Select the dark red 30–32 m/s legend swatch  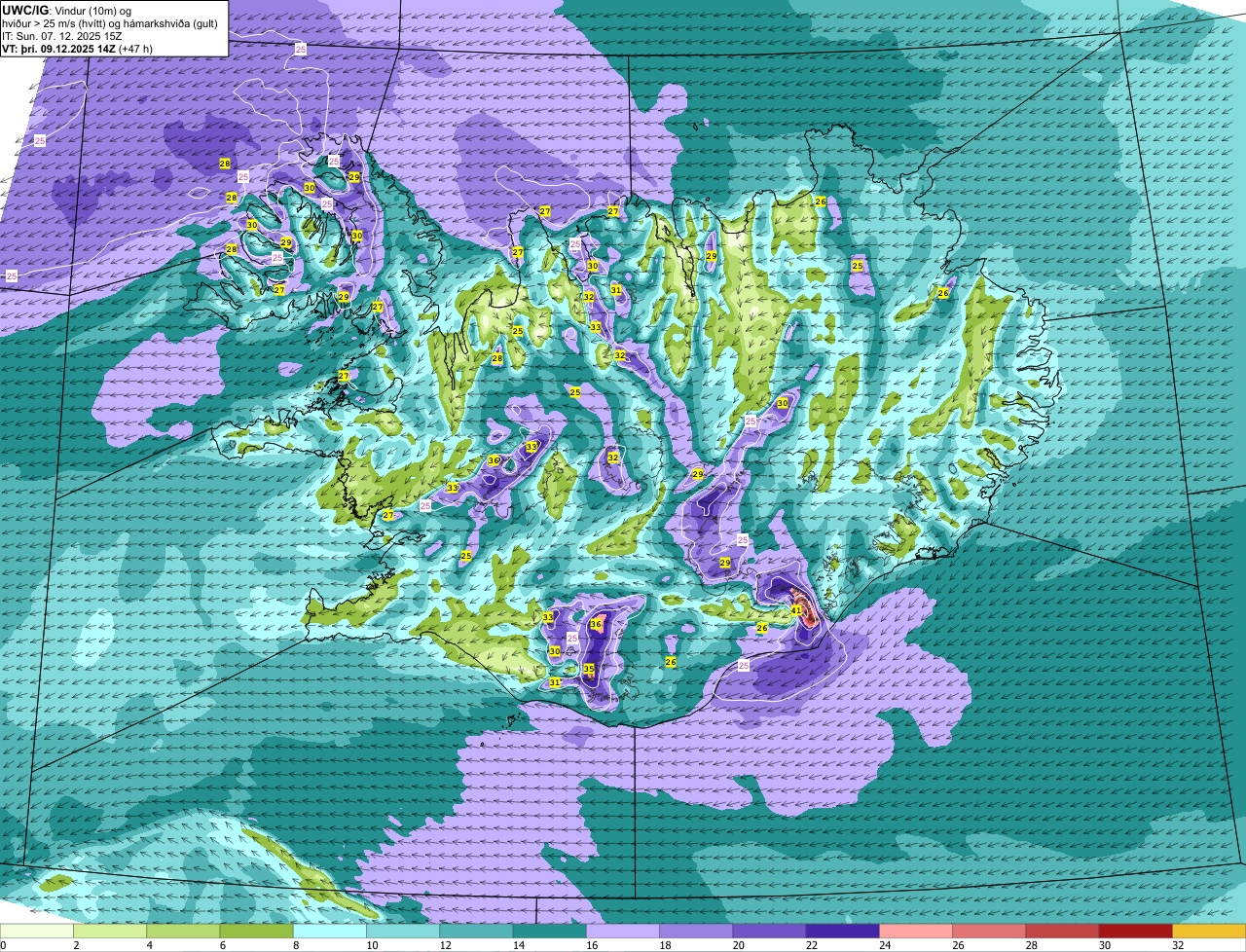pyautogui.click(x=1136, y=931)
